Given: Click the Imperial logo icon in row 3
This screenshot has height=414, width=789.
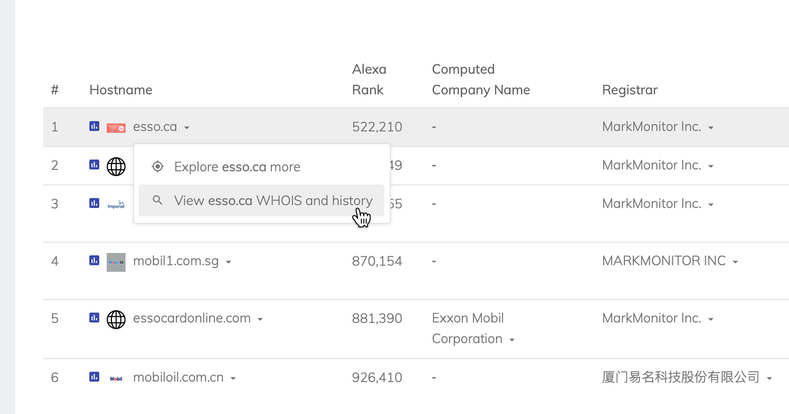Looking at the screenshot, I should [x=116, y=204].
